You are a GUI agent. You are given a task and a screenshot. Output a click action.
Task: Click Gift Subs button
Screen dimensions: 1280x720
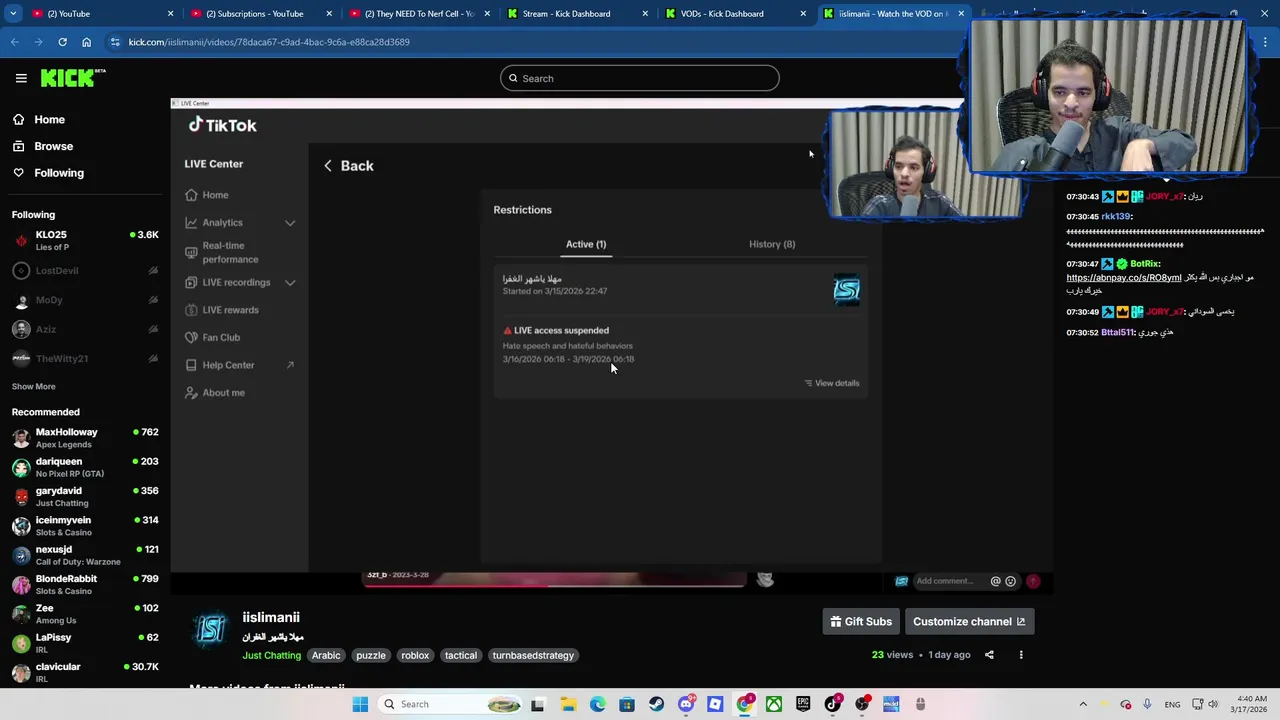coord(861,622)
